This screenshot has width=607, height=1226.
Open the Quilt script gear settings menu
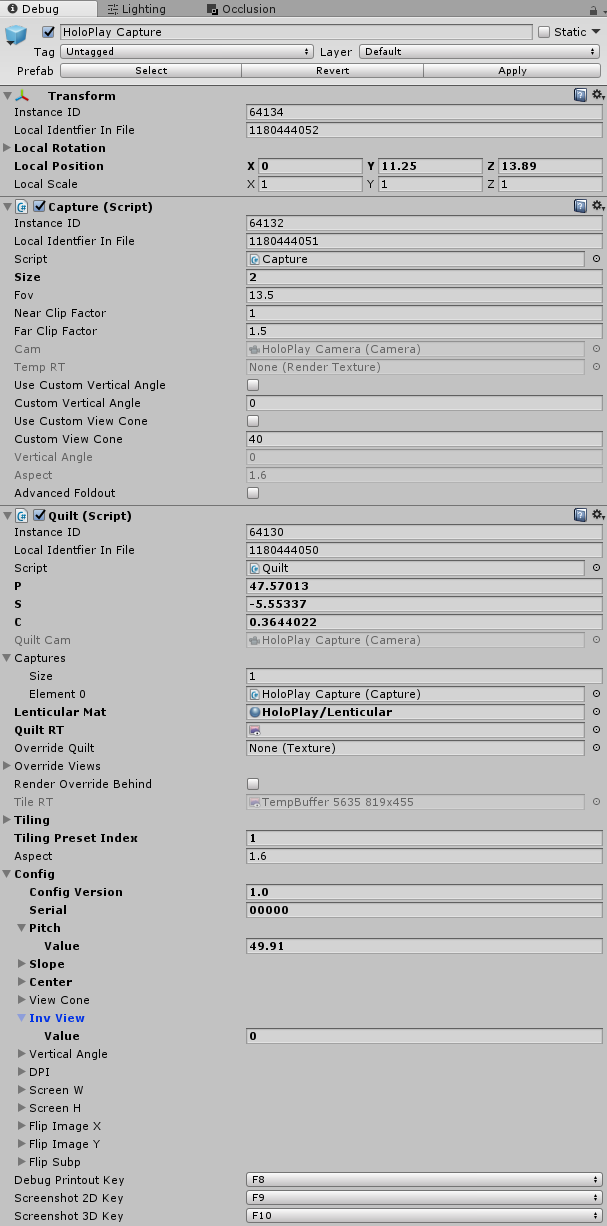tap(597, 515)
